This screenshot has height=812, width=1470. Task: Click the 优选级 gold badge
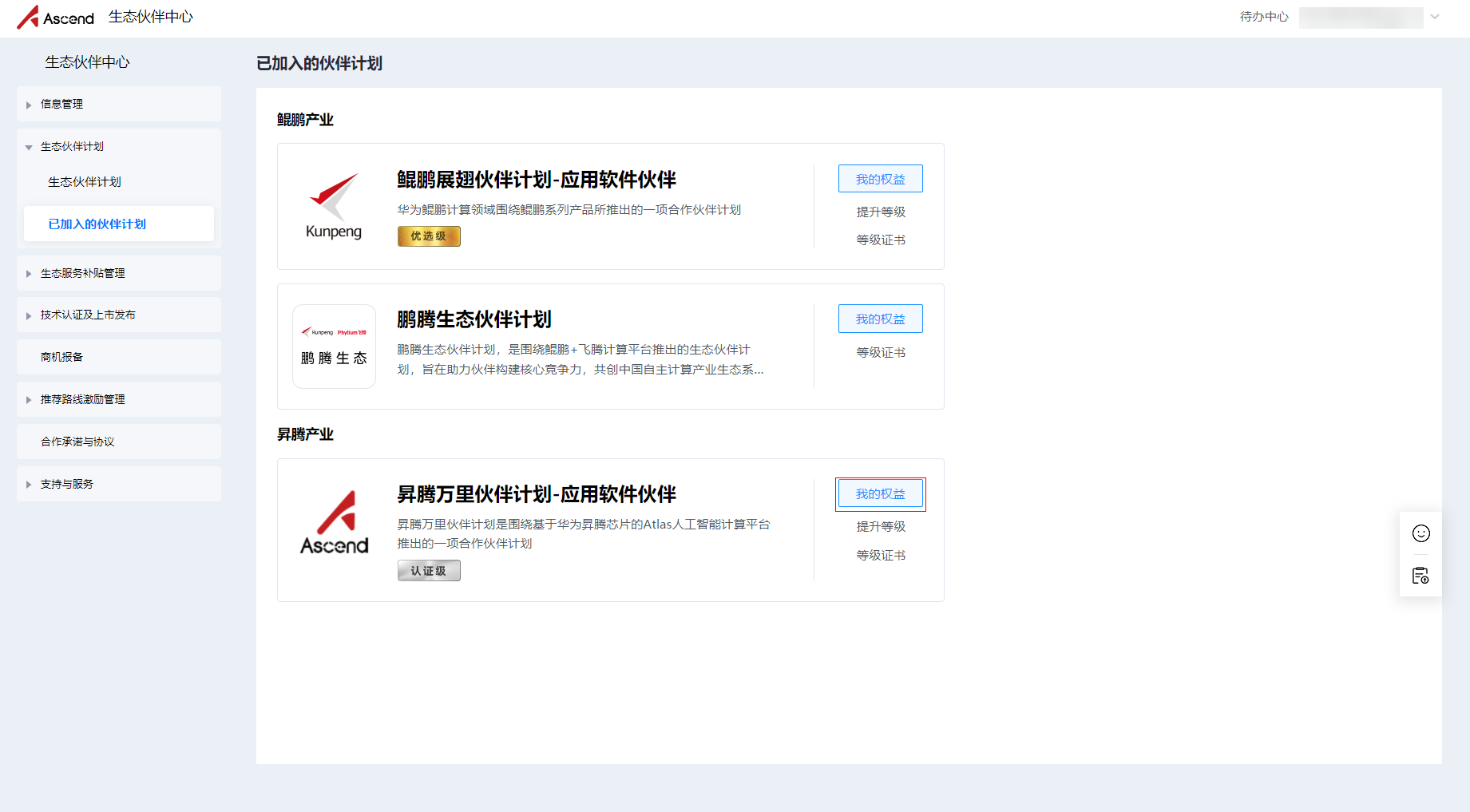tap(429, 236)
